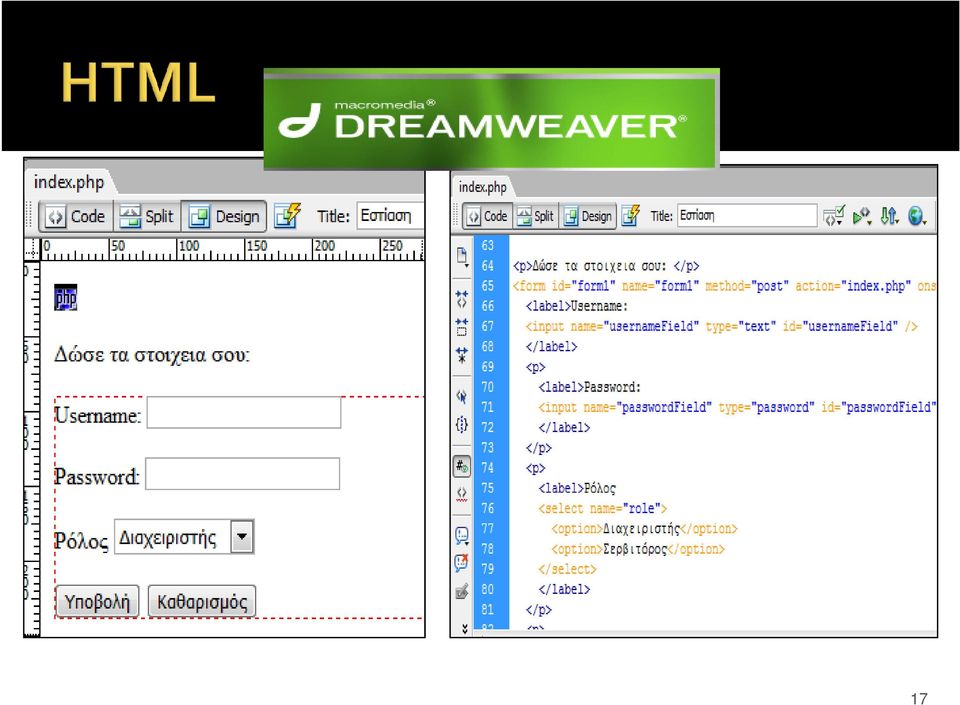Click the Collapse Full Tag icon
Image resolution: width=960 pixels, height=705 pixels.
(x=462, y=299)
